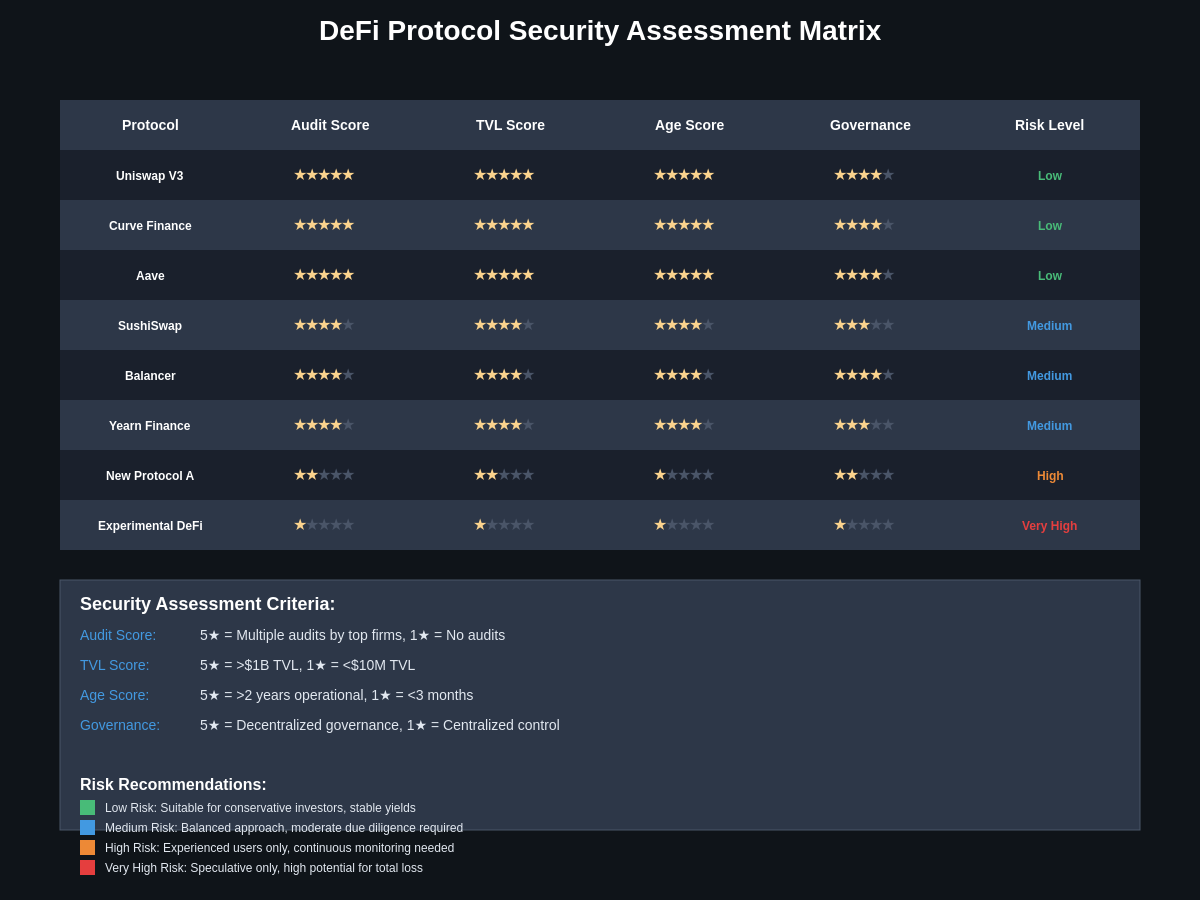
Task: Click the Very High risk label
Action: pos(1050,526)
